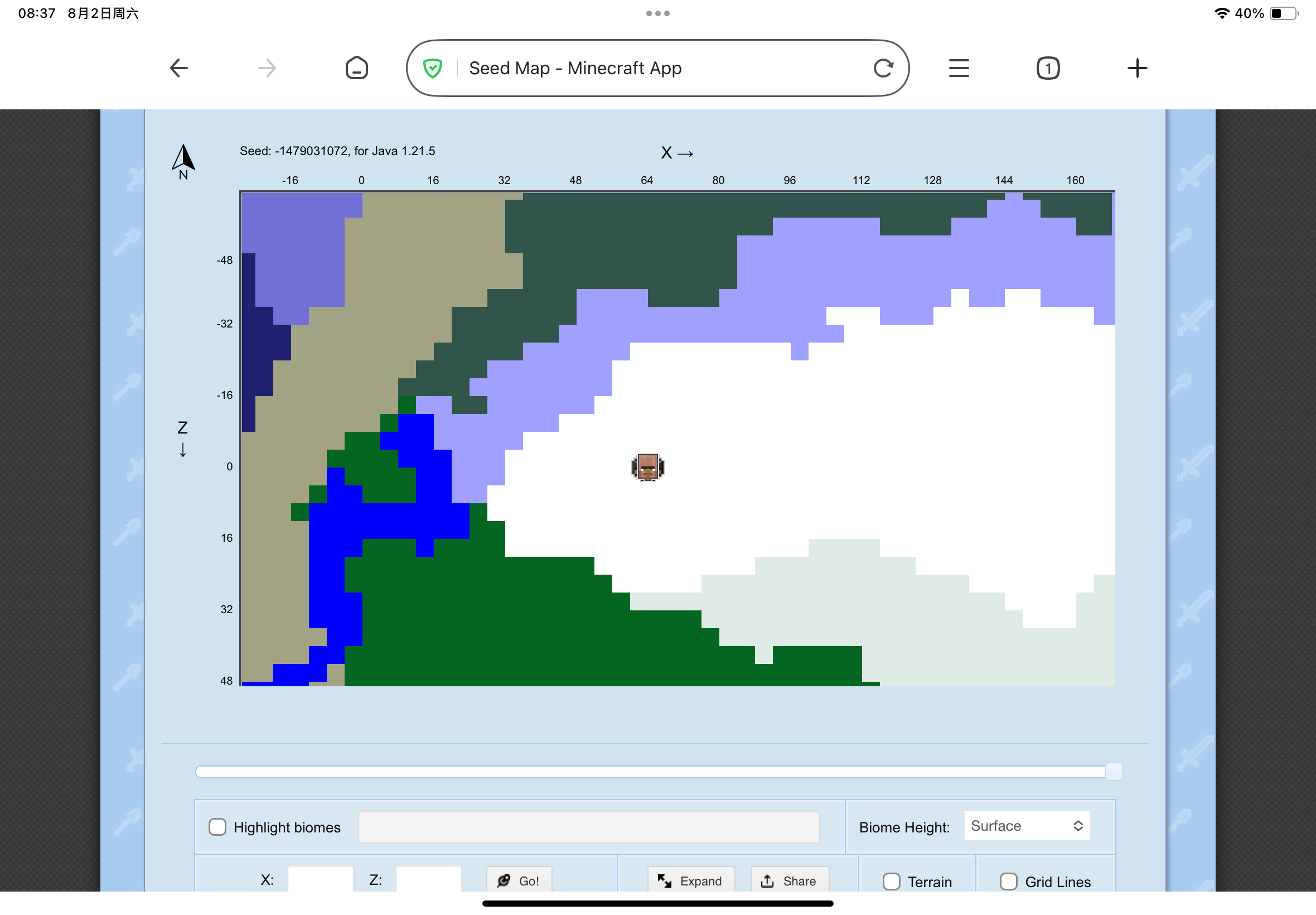Focus the Z coordinate input field
The width and height of the screenshot is (1316, 915).
429,879
